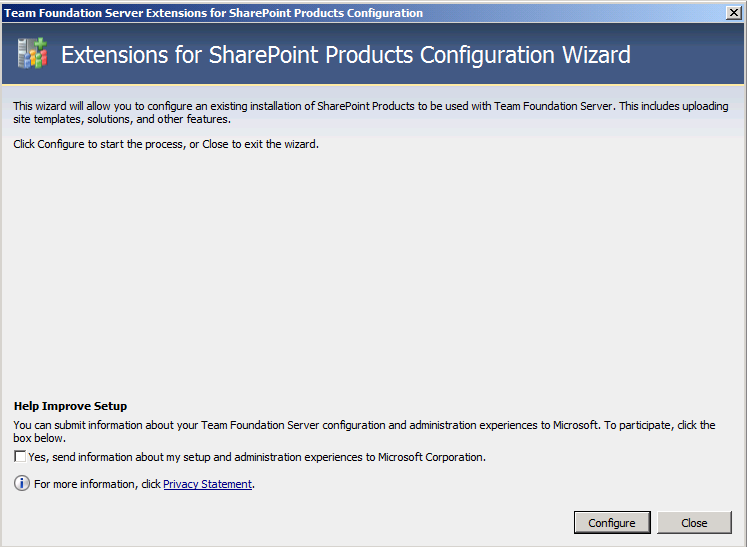Click the 'You can submit information' paragraph
Image resolution: width=747 pixels, height=547 pixels.
pyautogui.click(x=364, y=432)
